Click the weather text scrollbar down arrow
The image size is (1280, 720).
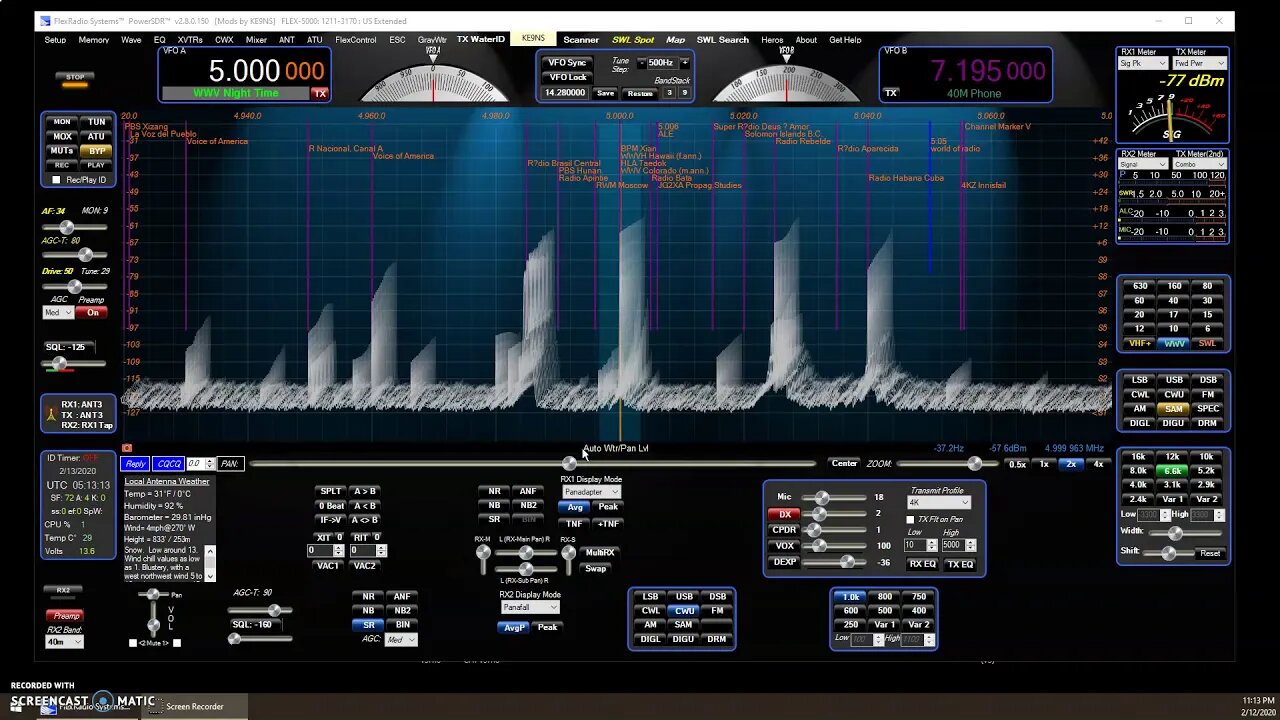tap(209, 576)
